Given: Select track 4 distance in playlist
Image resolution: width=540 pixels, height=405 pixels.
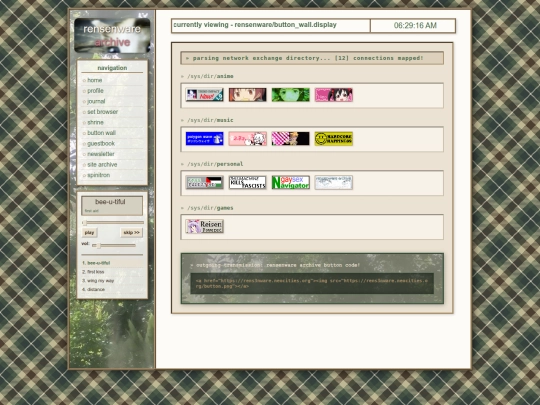Looking at the screenshot, I should [112, 289].
